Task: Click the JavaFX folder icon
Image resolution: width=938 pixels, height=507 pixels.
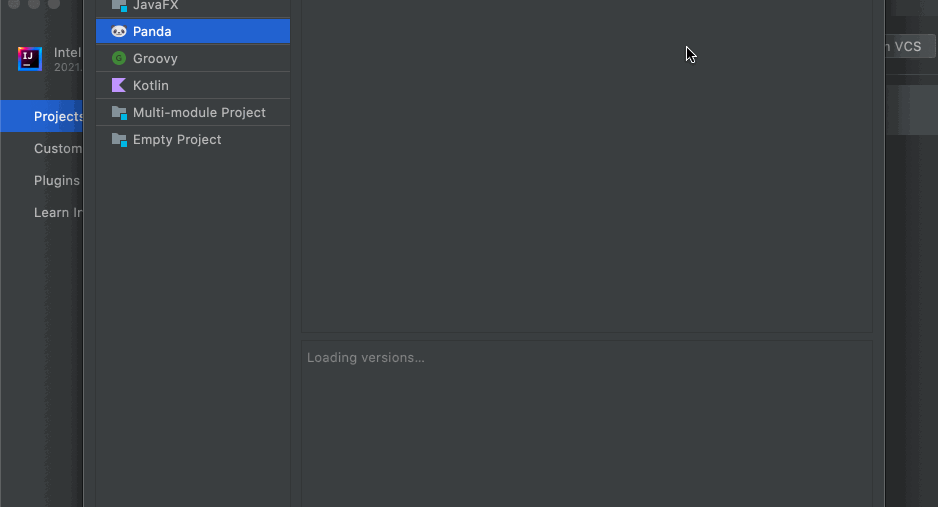Action: [x=119, y=5]
